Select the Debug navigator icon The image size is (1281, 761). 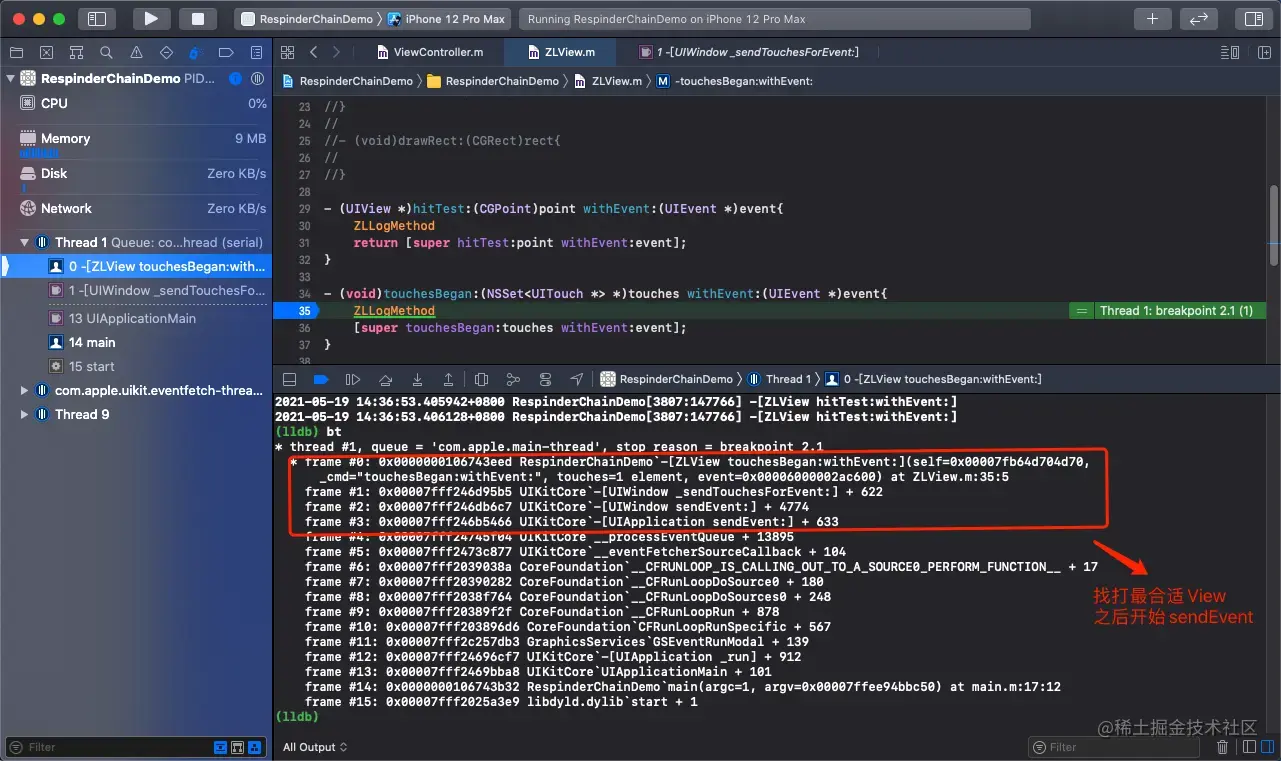tap(196, 52)
